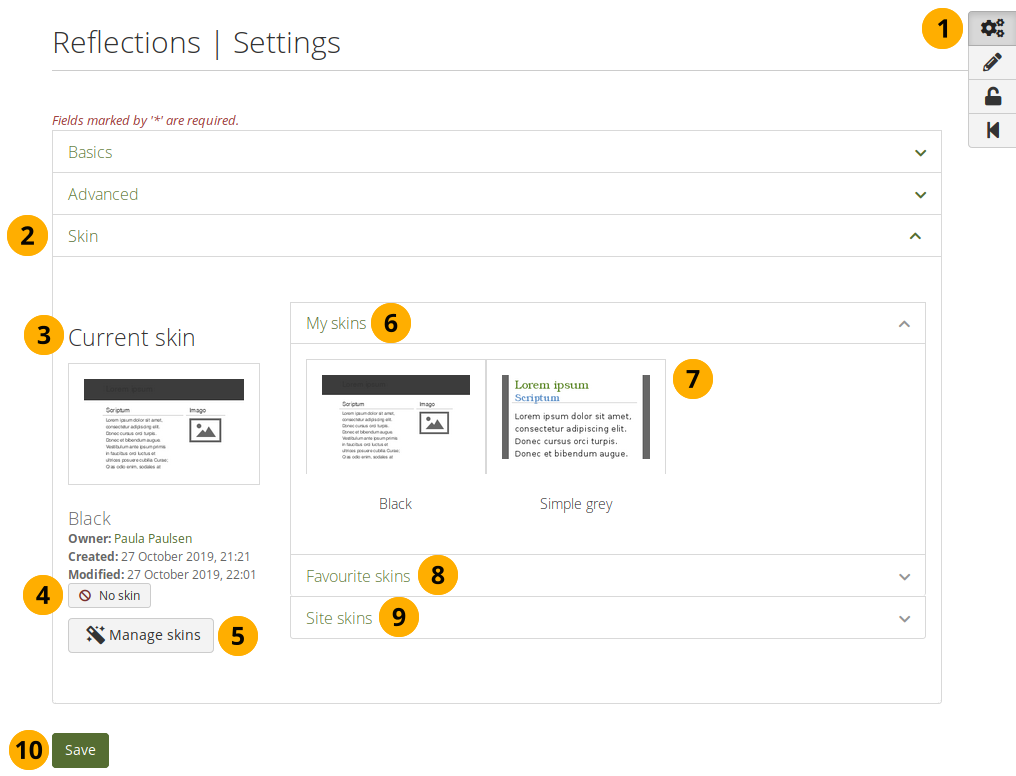The width and height of the screenshot is (1016, 776).
Task: Expand the Favourite skins chevron
Action: point(904,577)
